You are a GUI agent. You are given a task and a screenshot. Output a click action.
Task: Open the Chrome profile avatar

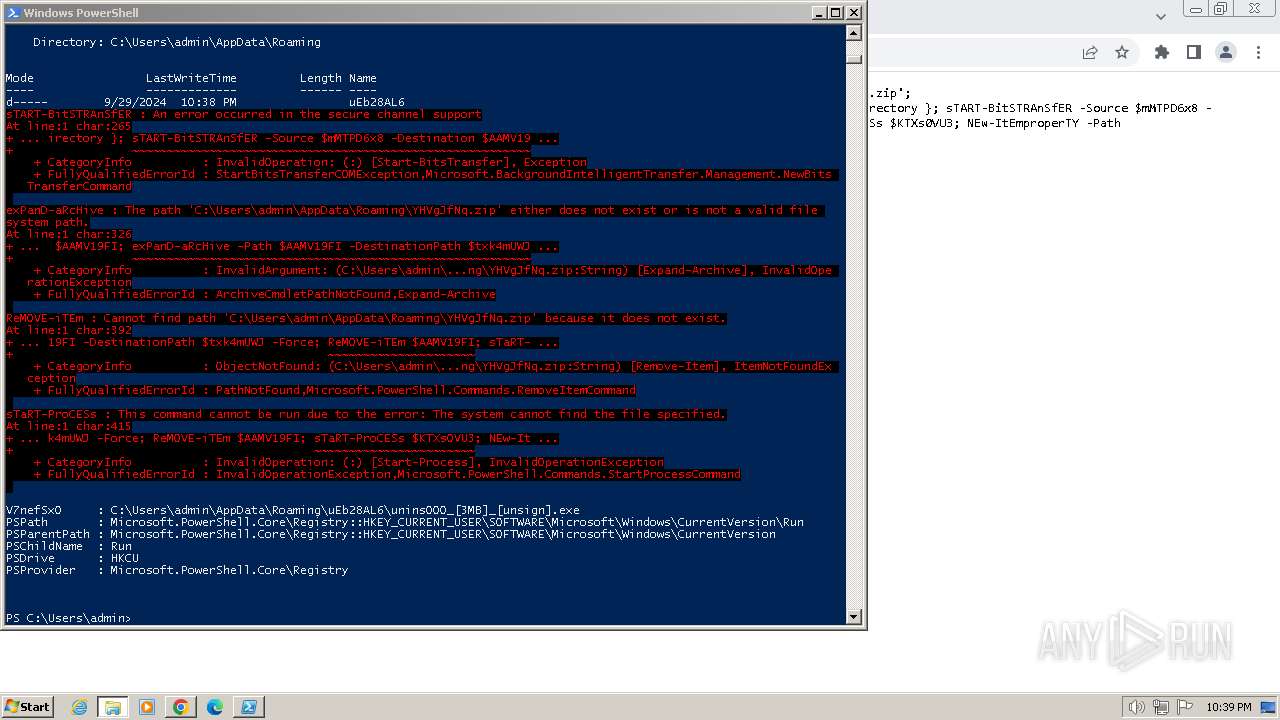1226,52
